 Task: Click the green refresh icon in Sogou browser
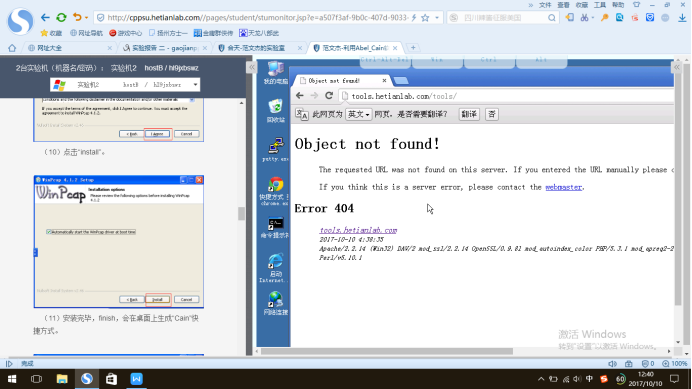pos(61,18)
